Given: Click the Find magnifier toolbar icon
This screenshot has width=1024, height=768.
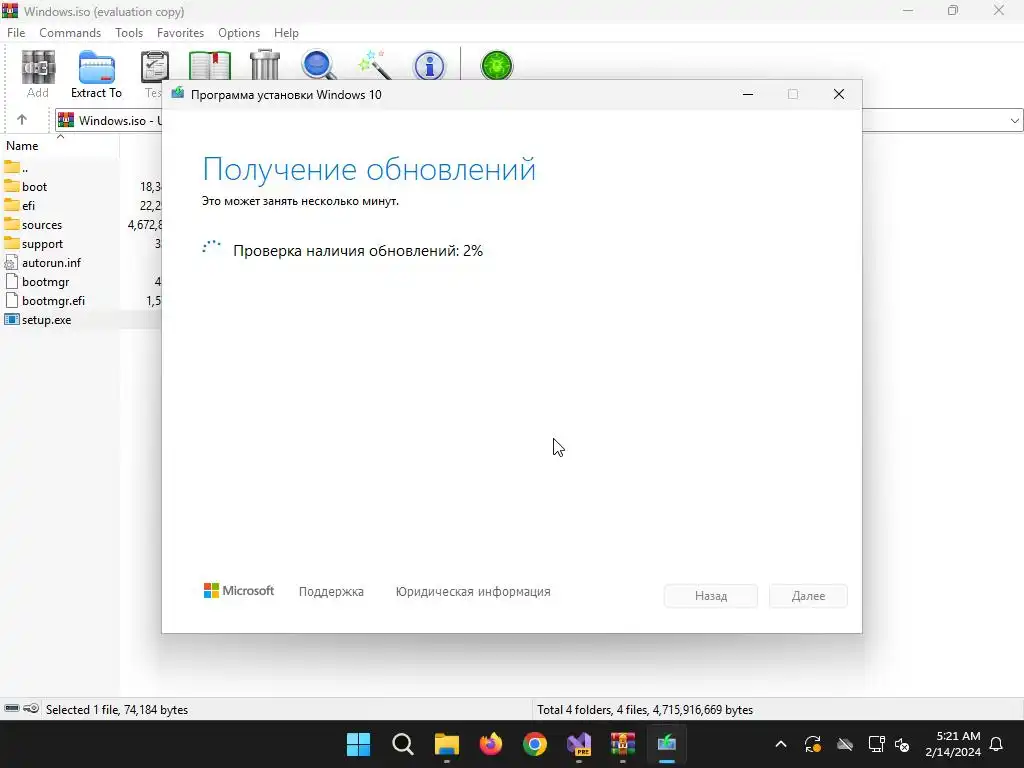Looking at the screenshot, I should point(319,65).
